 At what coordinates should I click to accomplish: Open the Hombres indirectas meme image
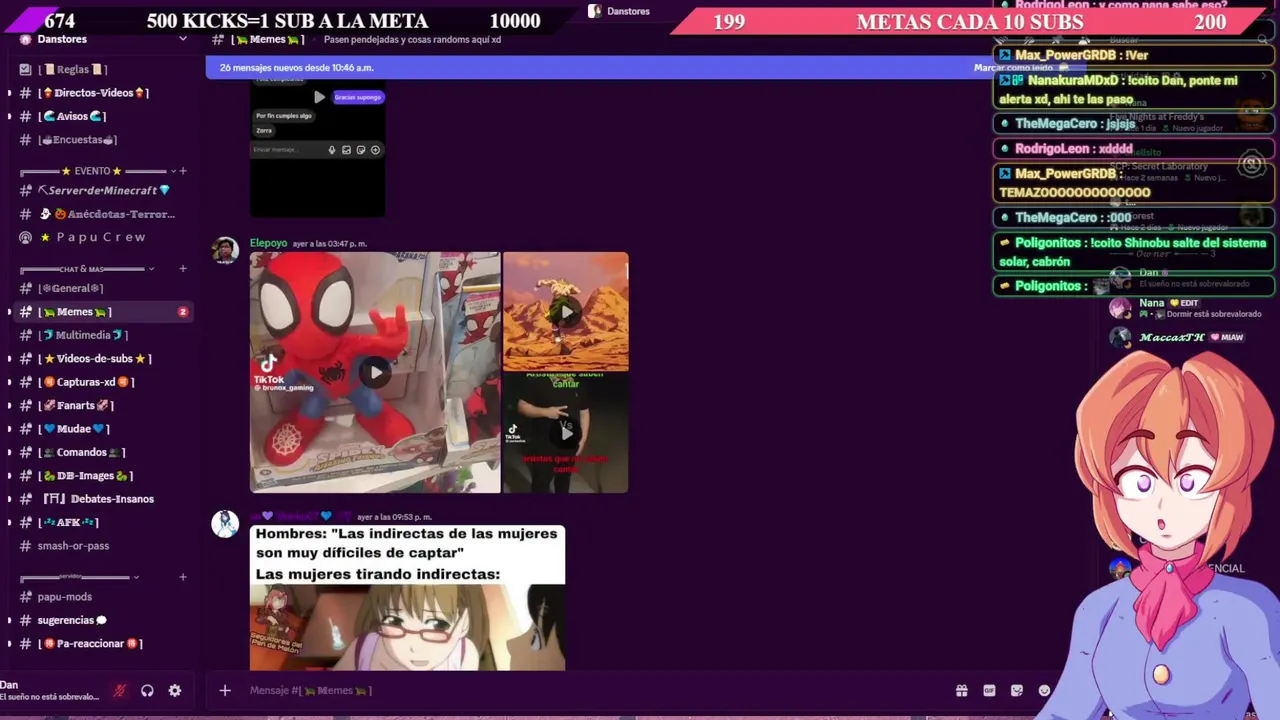(x=407, y=597)
